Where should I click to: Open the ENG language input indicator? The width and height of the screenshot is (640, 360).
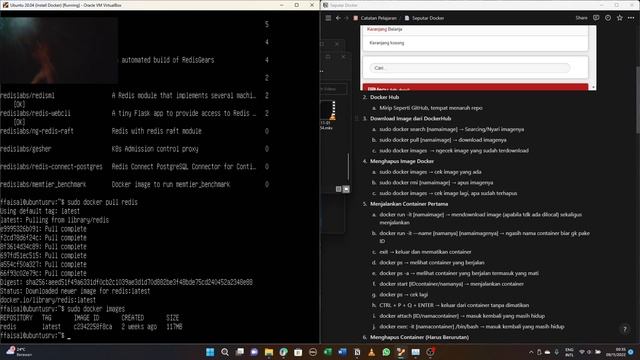tap(569, 352)
